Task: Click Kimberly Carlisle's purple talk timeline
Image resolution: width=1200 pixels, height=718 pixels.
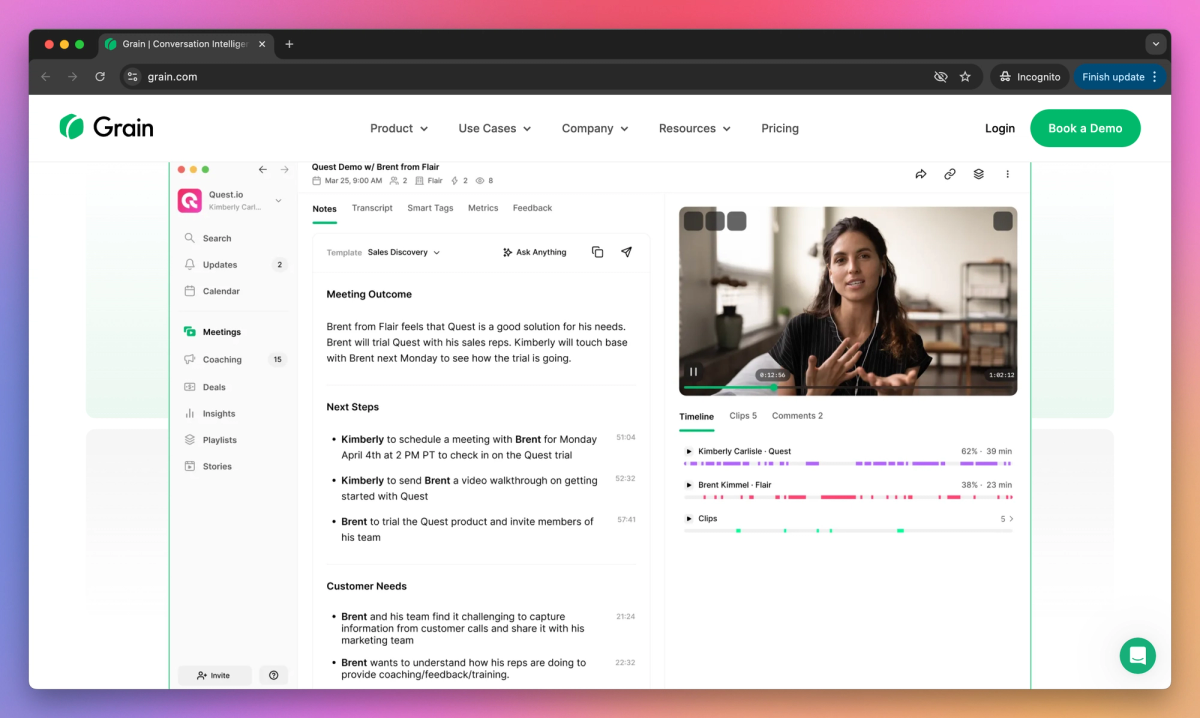Action: coord(848,463)
